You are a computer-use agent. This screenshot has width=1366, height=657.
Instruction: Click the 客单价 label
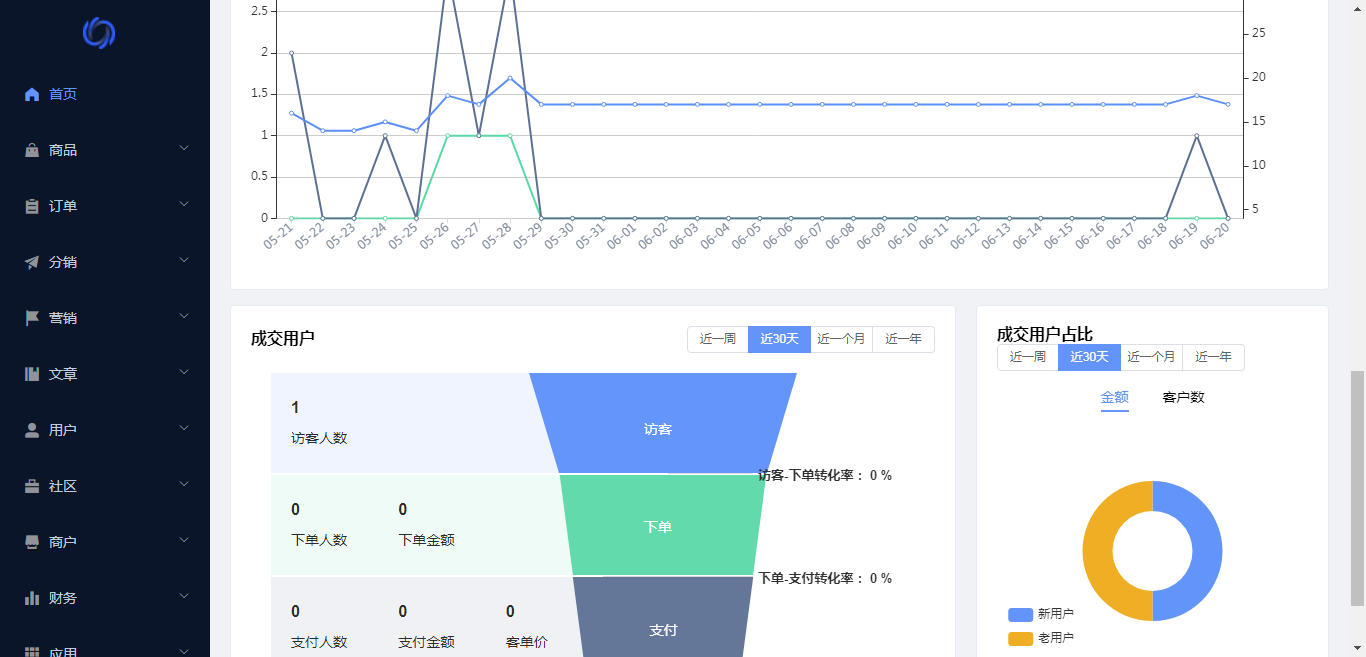527,642
